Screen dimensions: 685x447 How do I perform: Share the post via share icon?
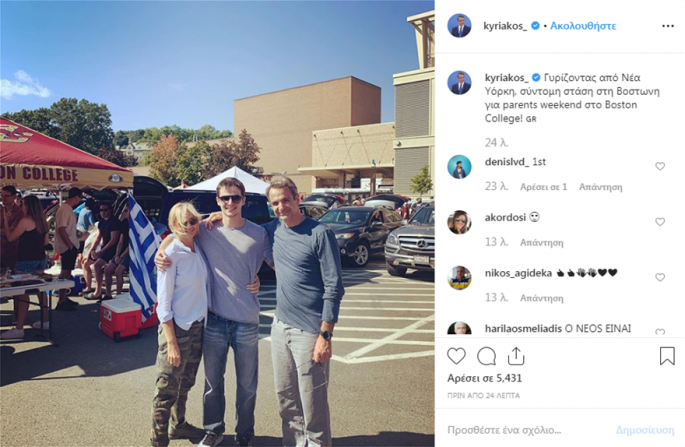(516, 356)
